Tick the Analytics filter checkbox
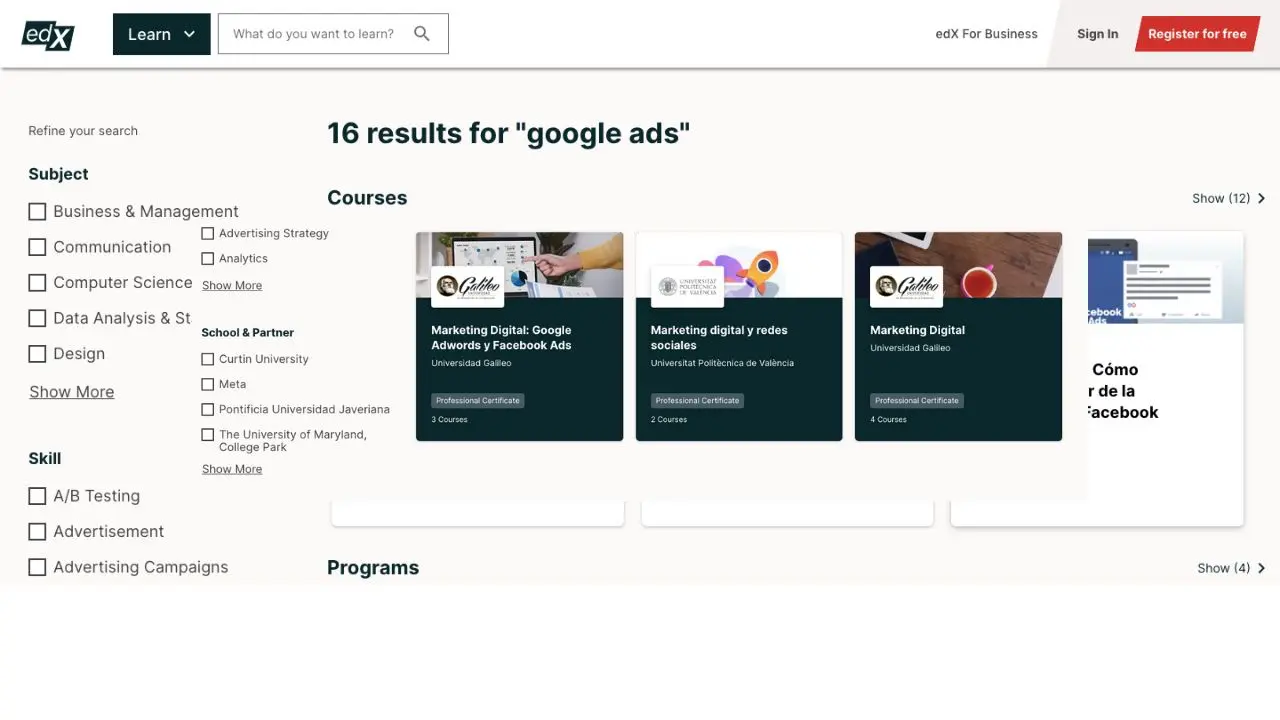The width and height of the screenshot is (1280, 720). point(208,258)
